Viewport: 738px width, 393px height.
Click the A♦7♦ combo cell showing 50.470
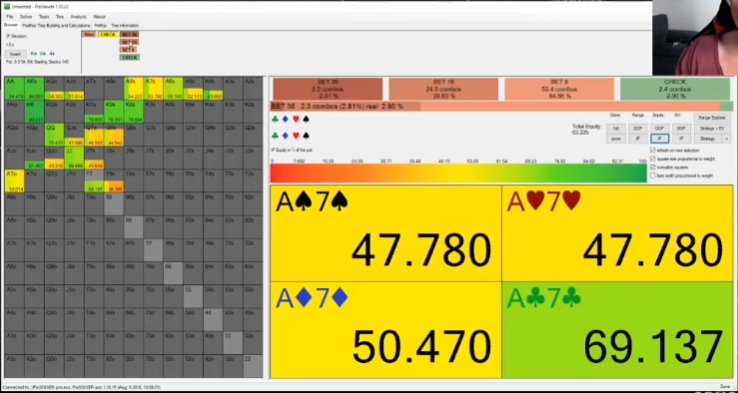pos(386,330)
